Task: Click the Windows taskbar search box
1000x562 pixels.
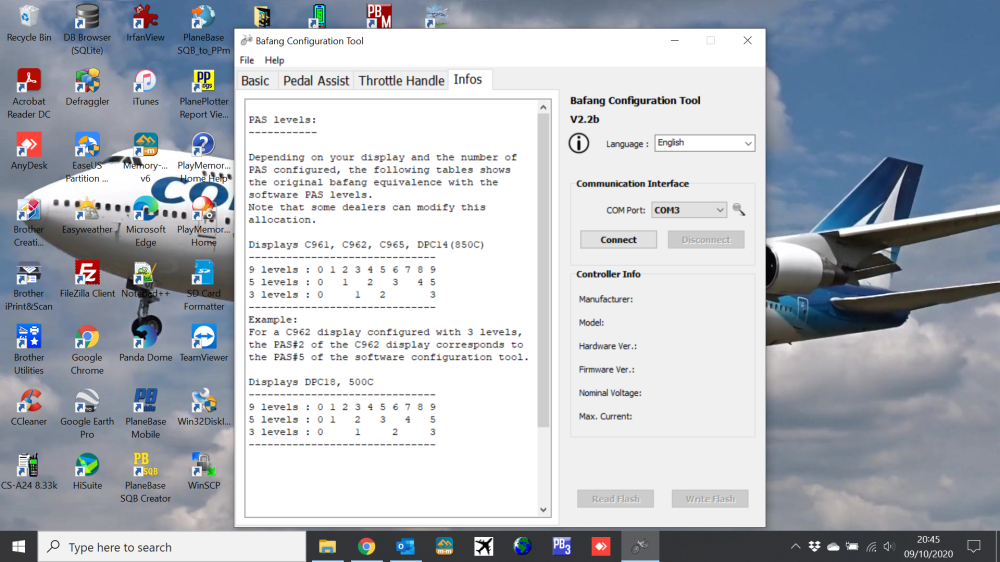Action: [x=172, y=547]
